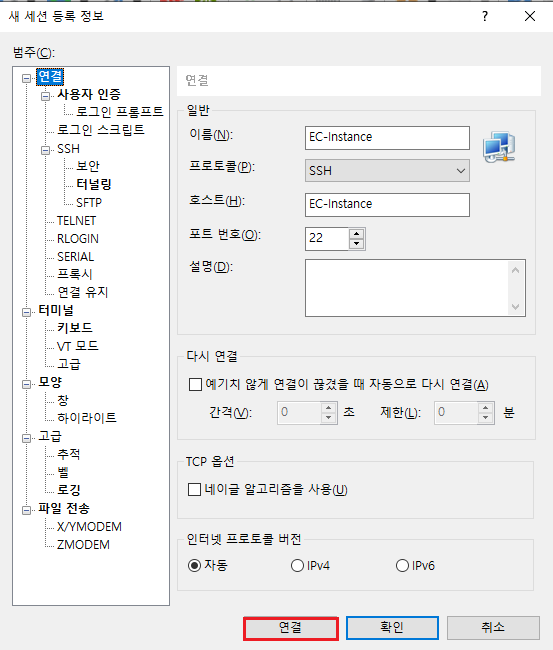The height and width of the screenshot is (650, 553).
Task: Select the 자동 internet protocol radio
Action: point(194,565)
